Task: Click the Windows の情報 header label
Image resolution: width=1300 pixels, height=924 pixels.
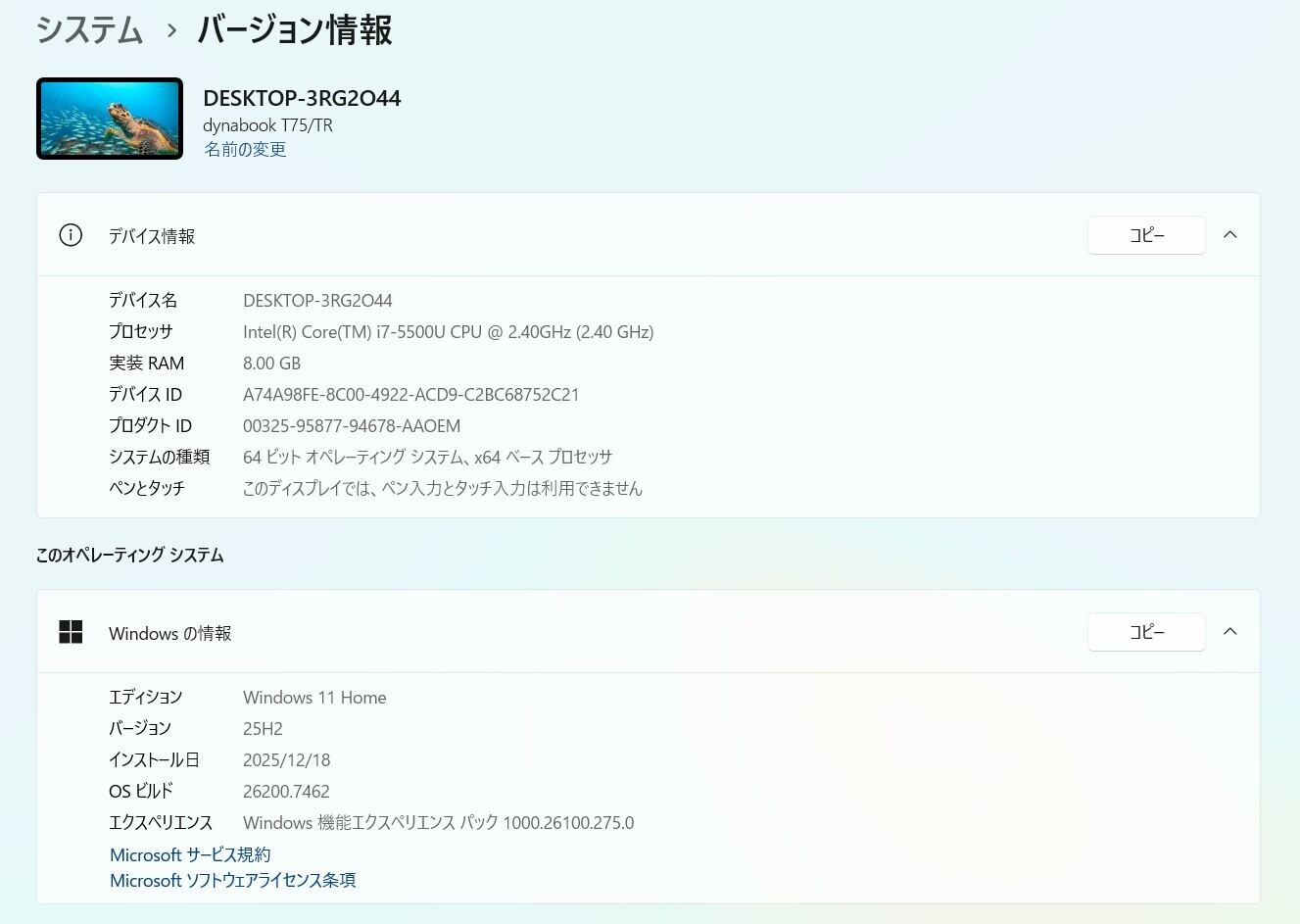Action: pos(170,634)
